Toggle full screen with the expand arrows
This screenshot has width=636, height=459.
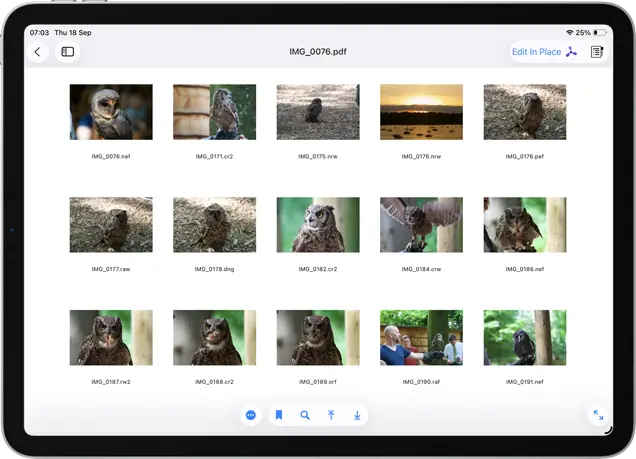point(597,415)
